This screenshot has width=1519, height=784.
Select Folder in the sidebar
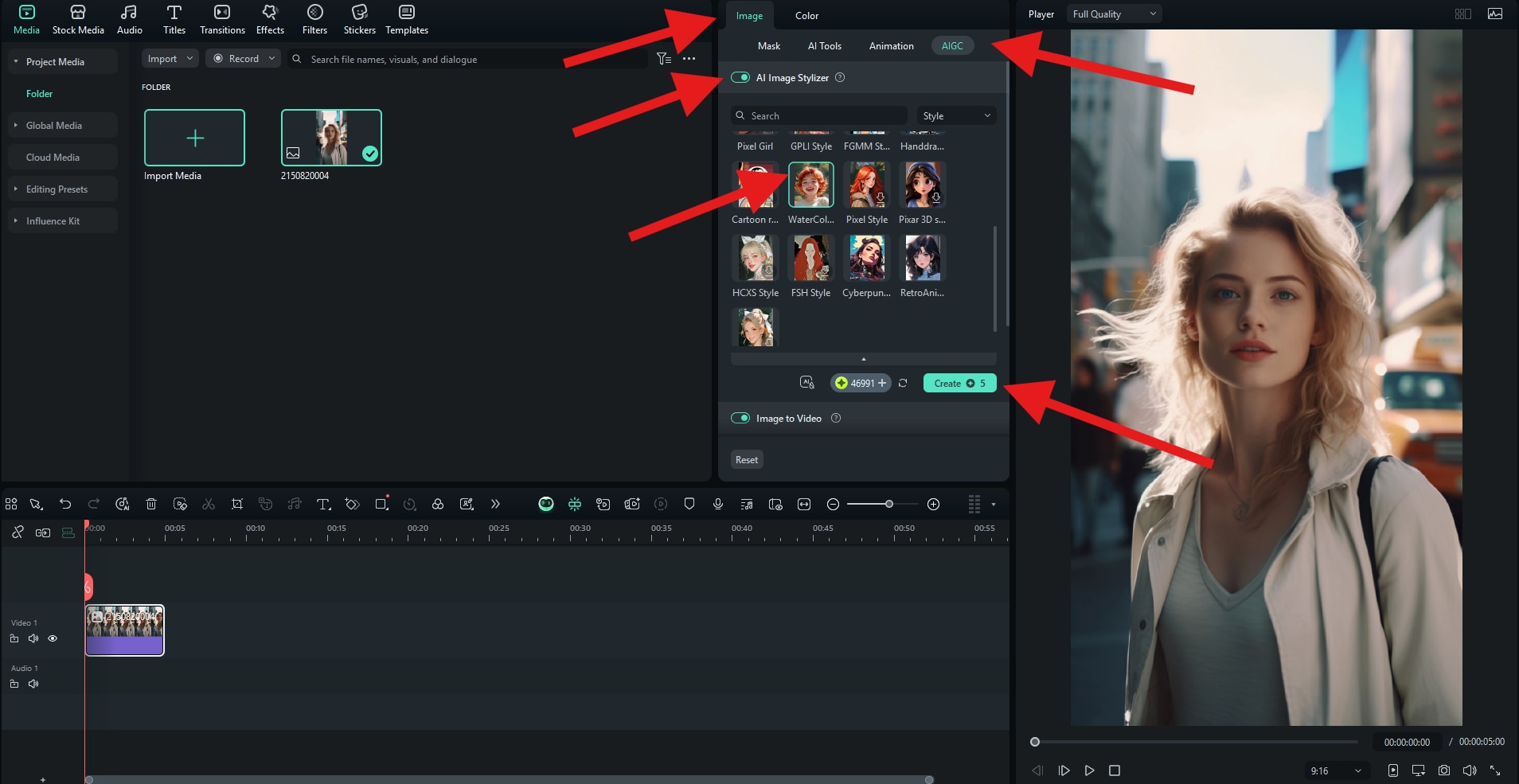point(39,93)
